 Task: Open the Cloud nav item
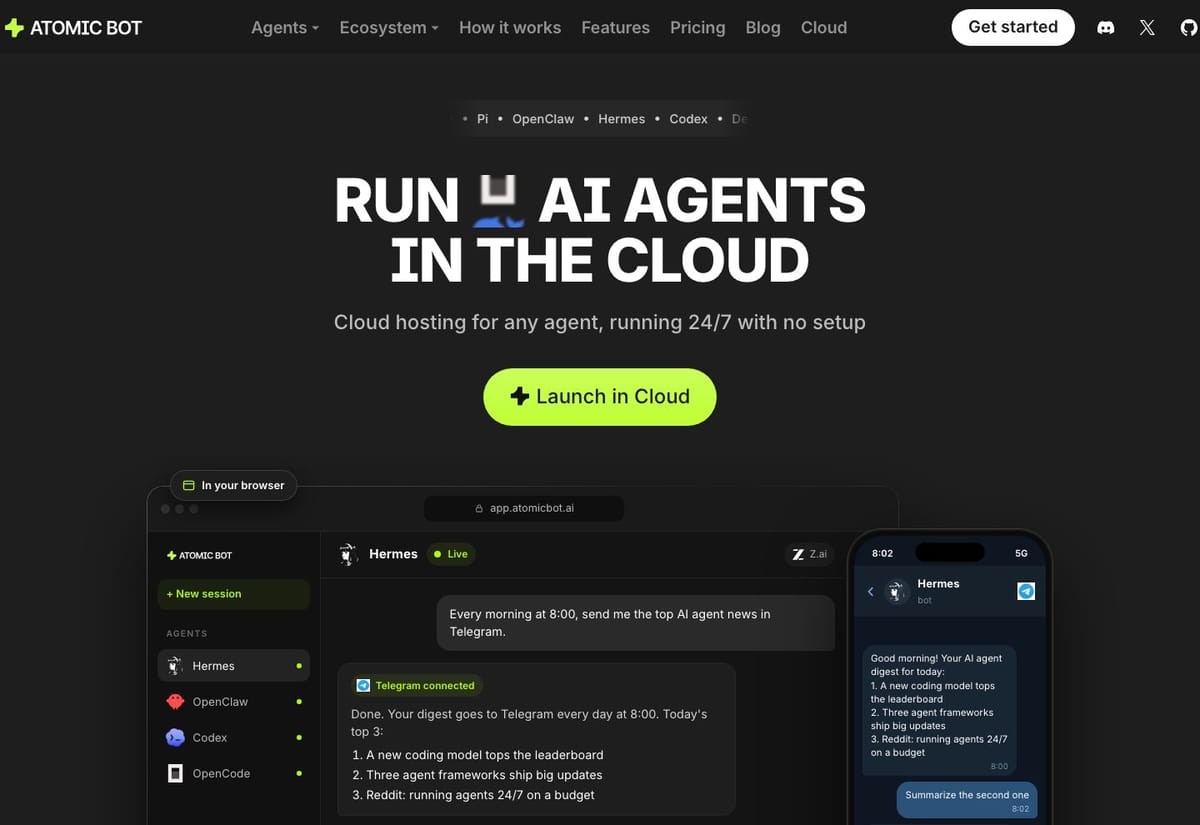pos(824,28)
